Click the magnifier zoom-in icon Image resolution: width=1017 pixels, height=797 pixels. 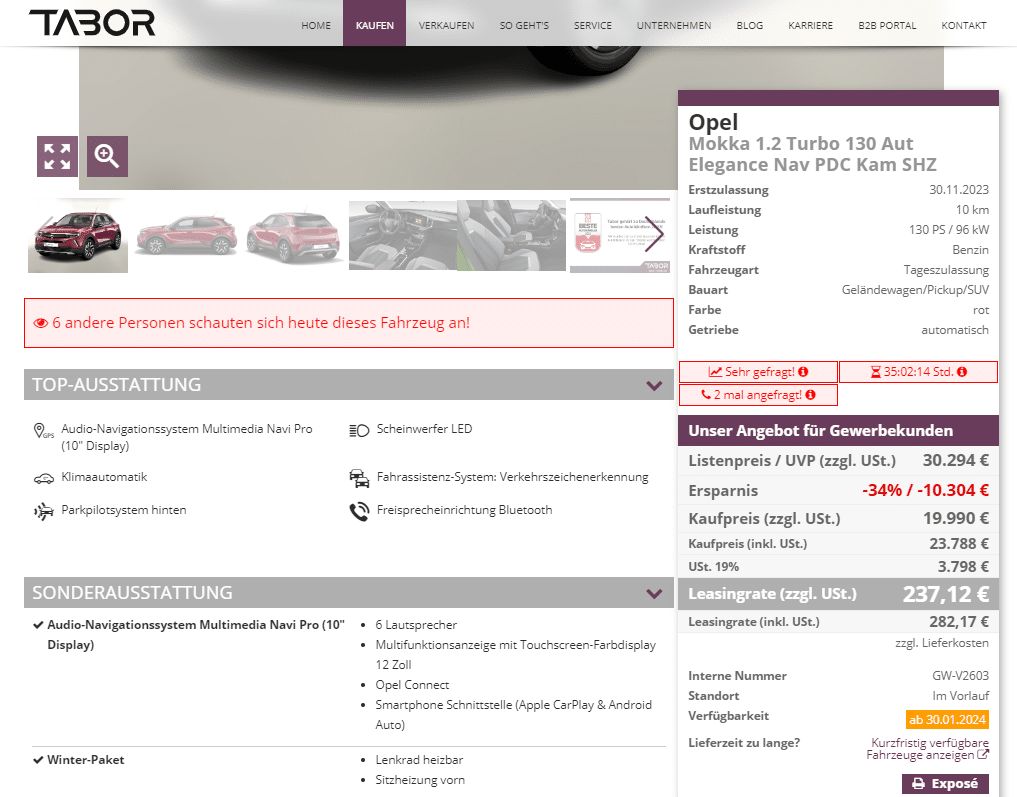[x=107, y=156]
